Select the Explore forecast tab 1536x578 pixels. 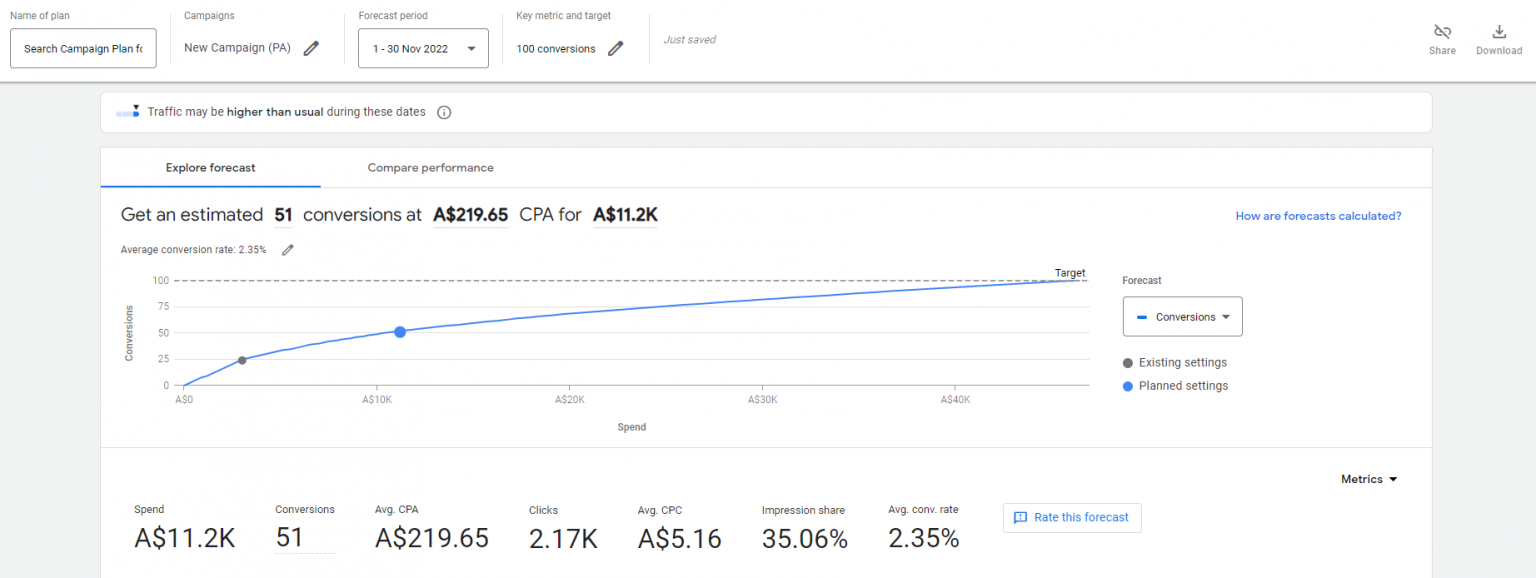click(210, 167)
